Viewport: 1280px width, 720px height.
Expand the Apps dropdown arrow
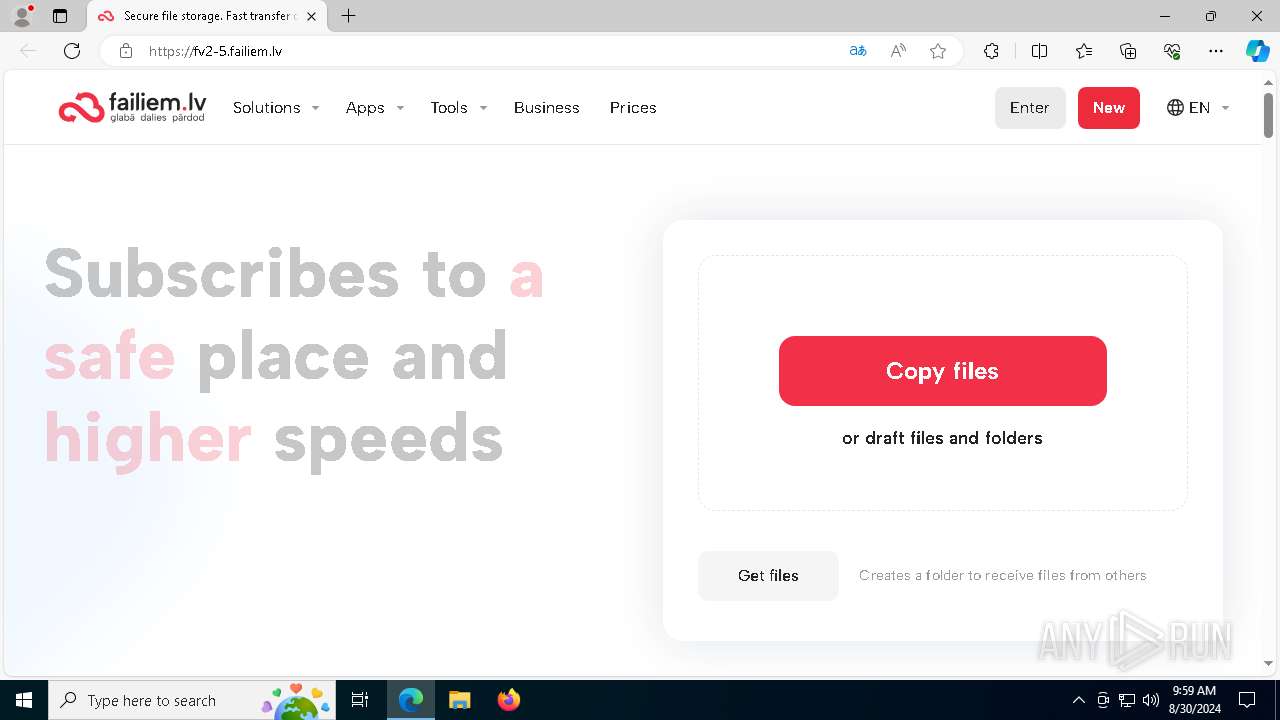(400, 108)
